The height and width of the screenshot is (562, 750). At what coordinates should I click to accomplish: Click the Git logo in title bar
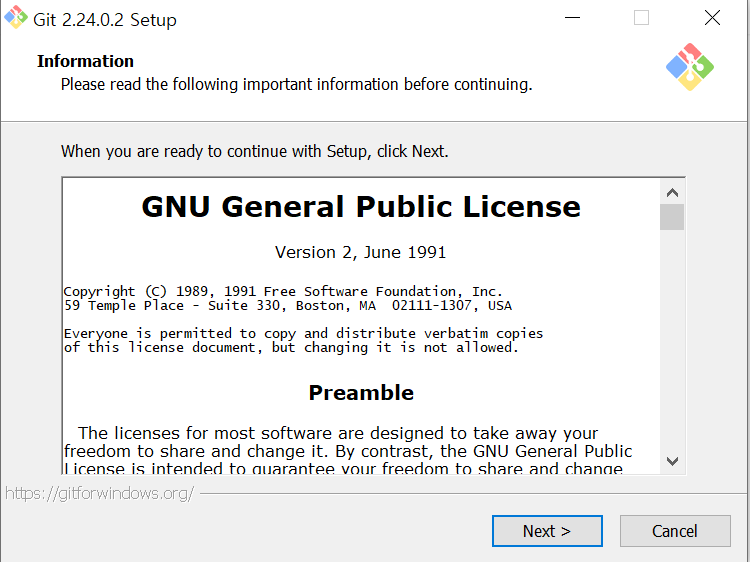tap(16, 17)
